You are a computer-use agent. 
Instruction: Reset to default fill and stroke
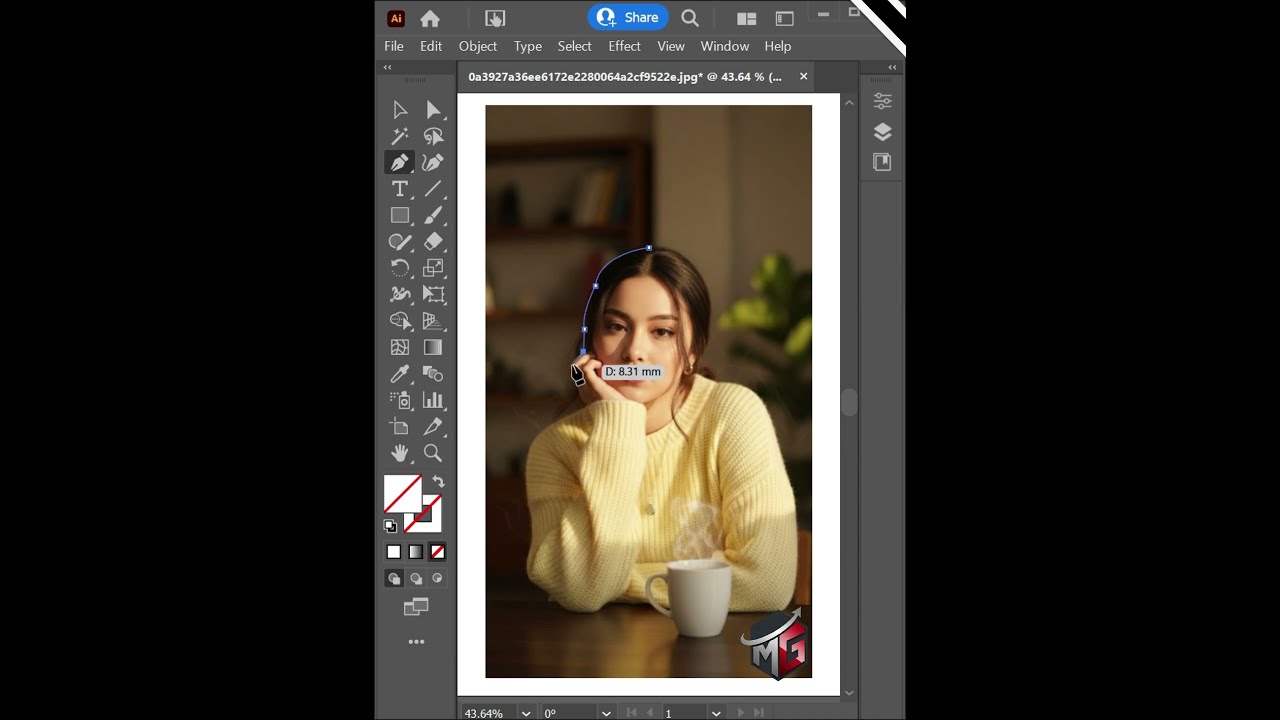[x=390, y=526]
